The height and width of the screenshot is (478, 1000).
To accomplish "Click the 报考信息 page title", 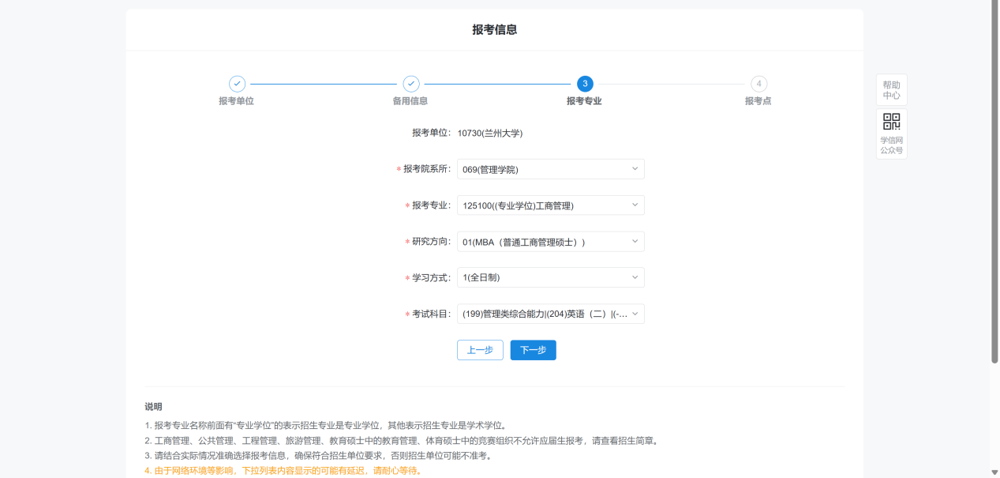I will click(495, 30).
